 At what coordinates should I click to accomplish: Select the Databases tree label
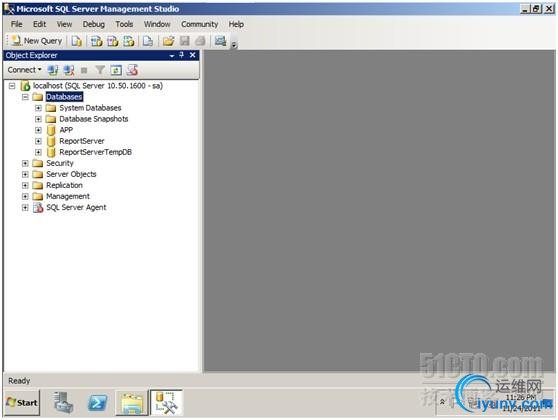64,97
